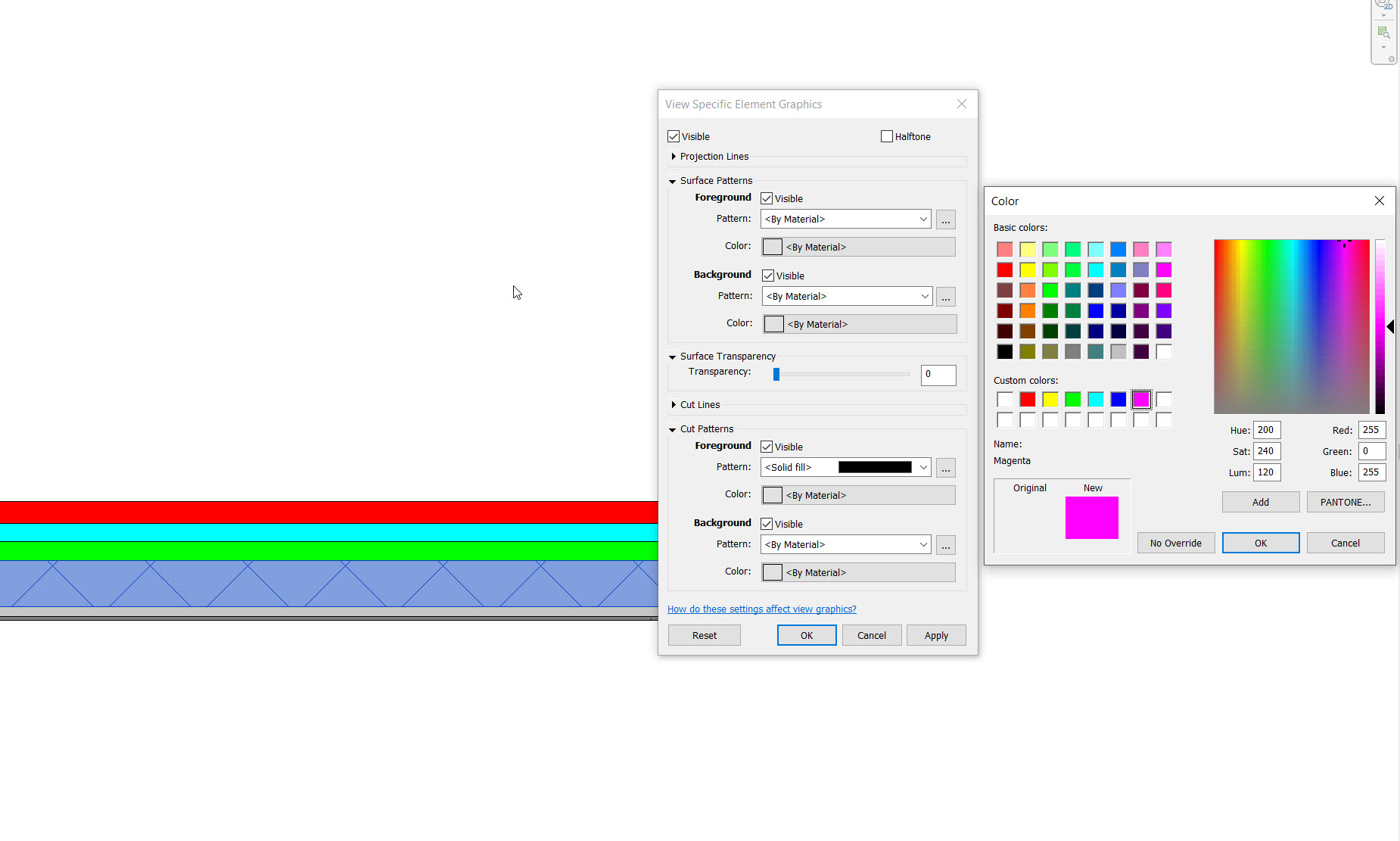Expand the Cut Lines section

click(674, 404)
